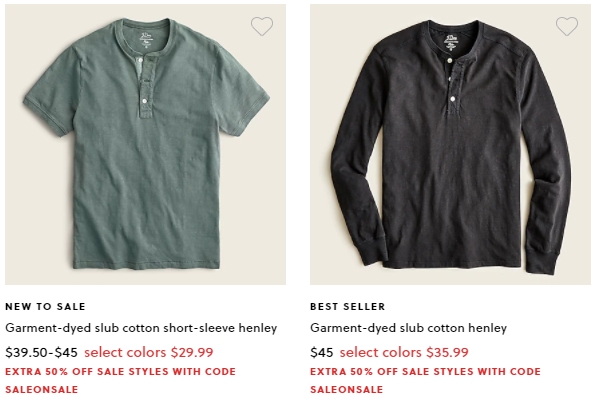The height and width of the screenshot is (399, 591).
Task: Favorite the green short-sleeve henley with heart
Action: (x=262, y=26)
